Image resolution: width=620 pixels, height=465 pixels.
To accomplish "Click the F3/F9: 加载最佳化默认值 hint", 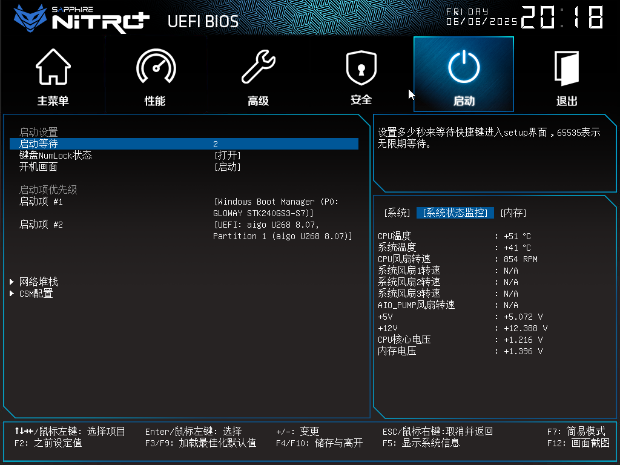I will point(200,443).
